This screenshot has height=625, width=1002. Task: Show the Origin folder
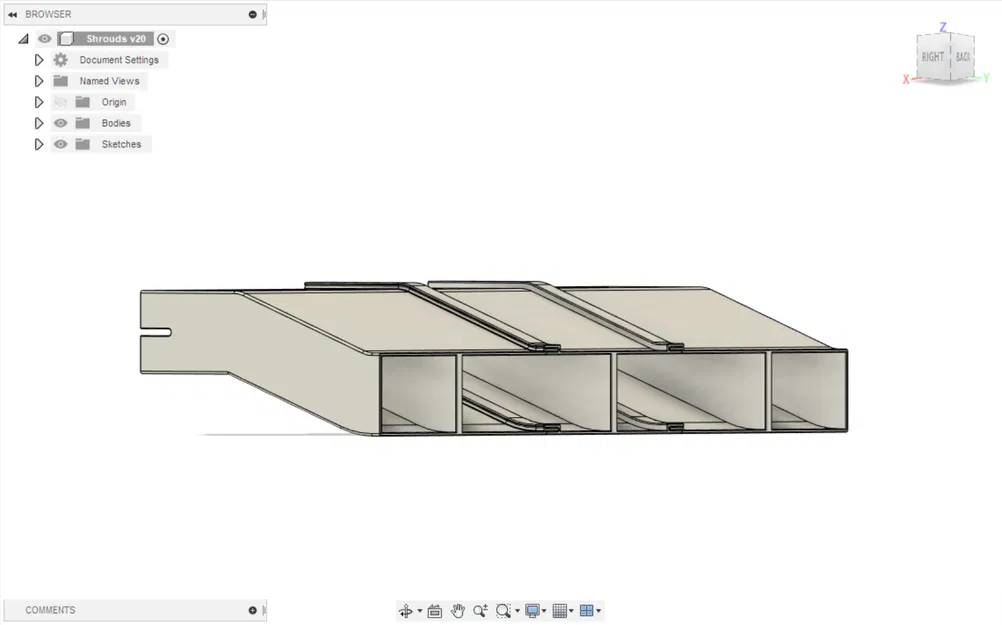(60, 101)
